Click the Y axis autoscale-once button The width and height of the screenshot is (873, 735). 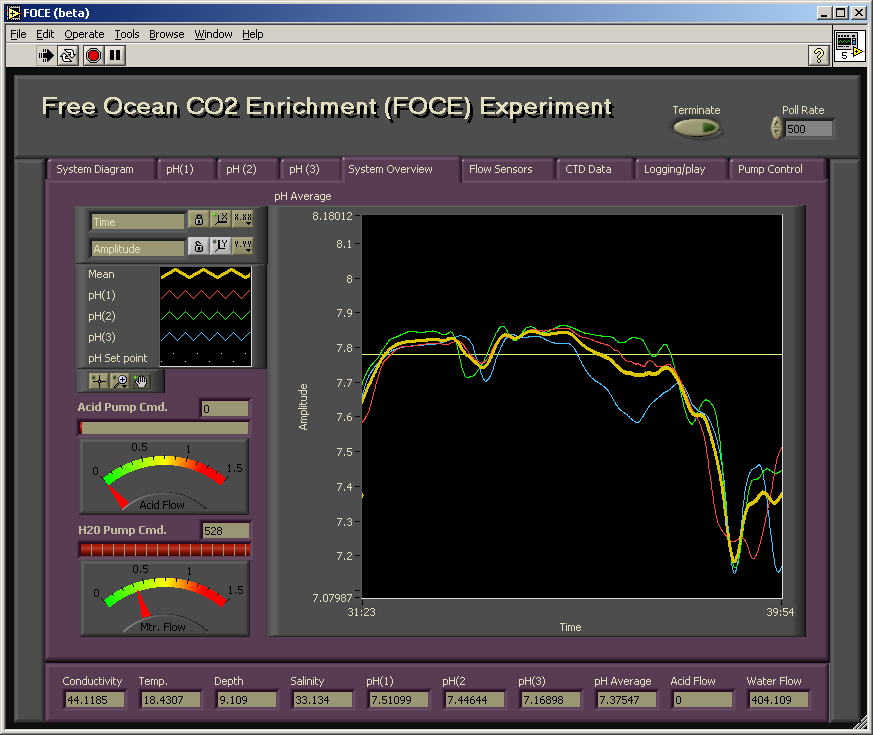pos(221,246)
